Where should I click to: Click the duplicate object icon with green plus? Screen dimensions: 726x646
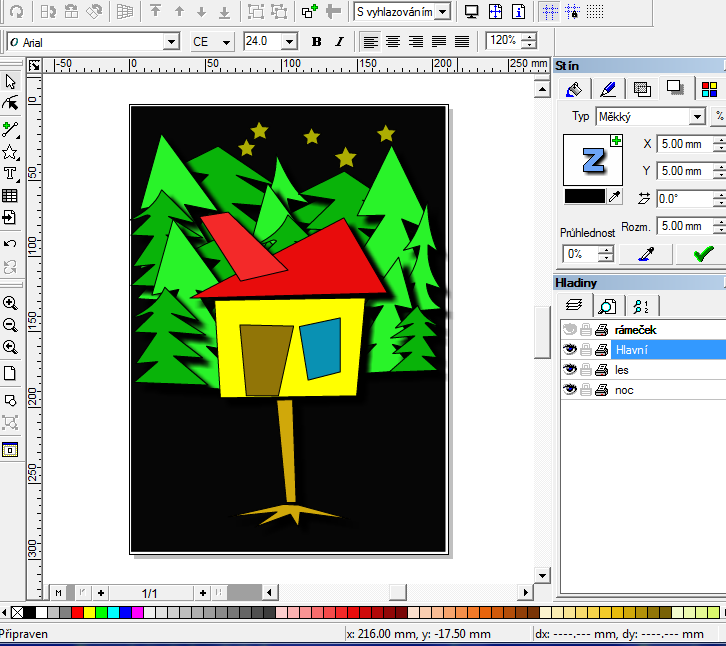(310, 11)
